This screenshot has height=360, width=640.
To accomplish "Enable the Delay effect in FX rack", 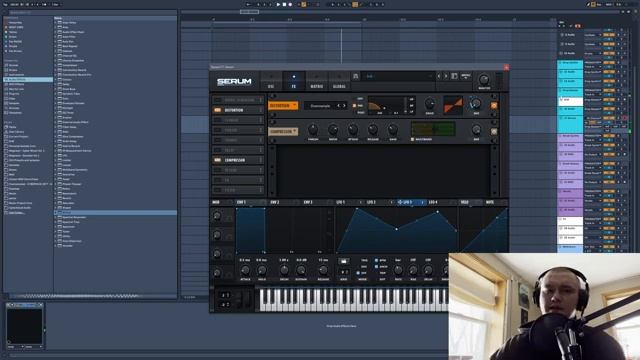I will (218, 150).
